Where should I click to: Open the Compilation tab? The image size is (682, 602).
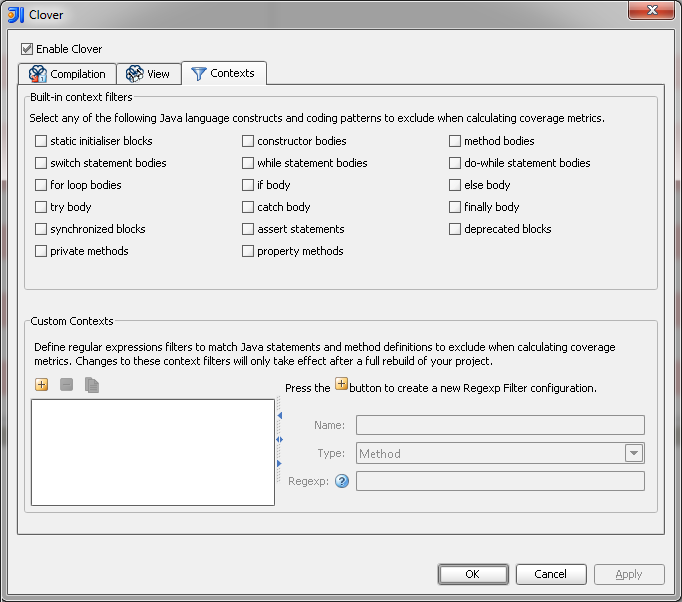tap(67, 74)
